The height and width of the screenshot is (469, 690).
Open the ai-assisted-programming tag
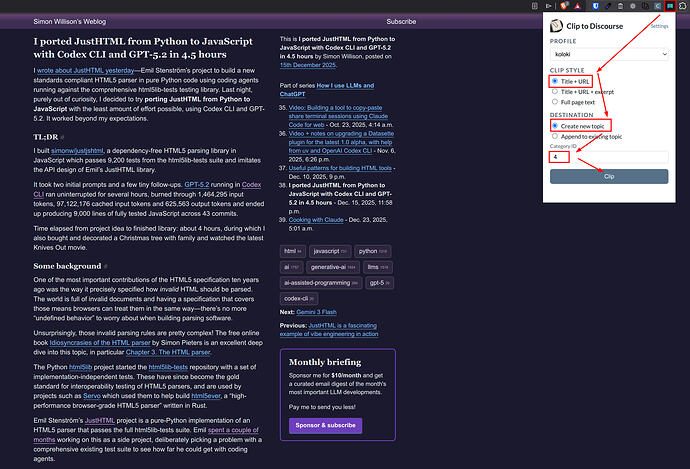(321, 283)
